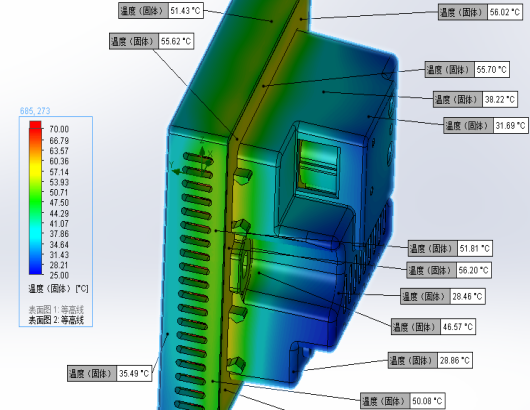The height and width of the screenshot is (410, 530).
Task: Click the XYZ coordinate triad on model
Action: point(193,157)
